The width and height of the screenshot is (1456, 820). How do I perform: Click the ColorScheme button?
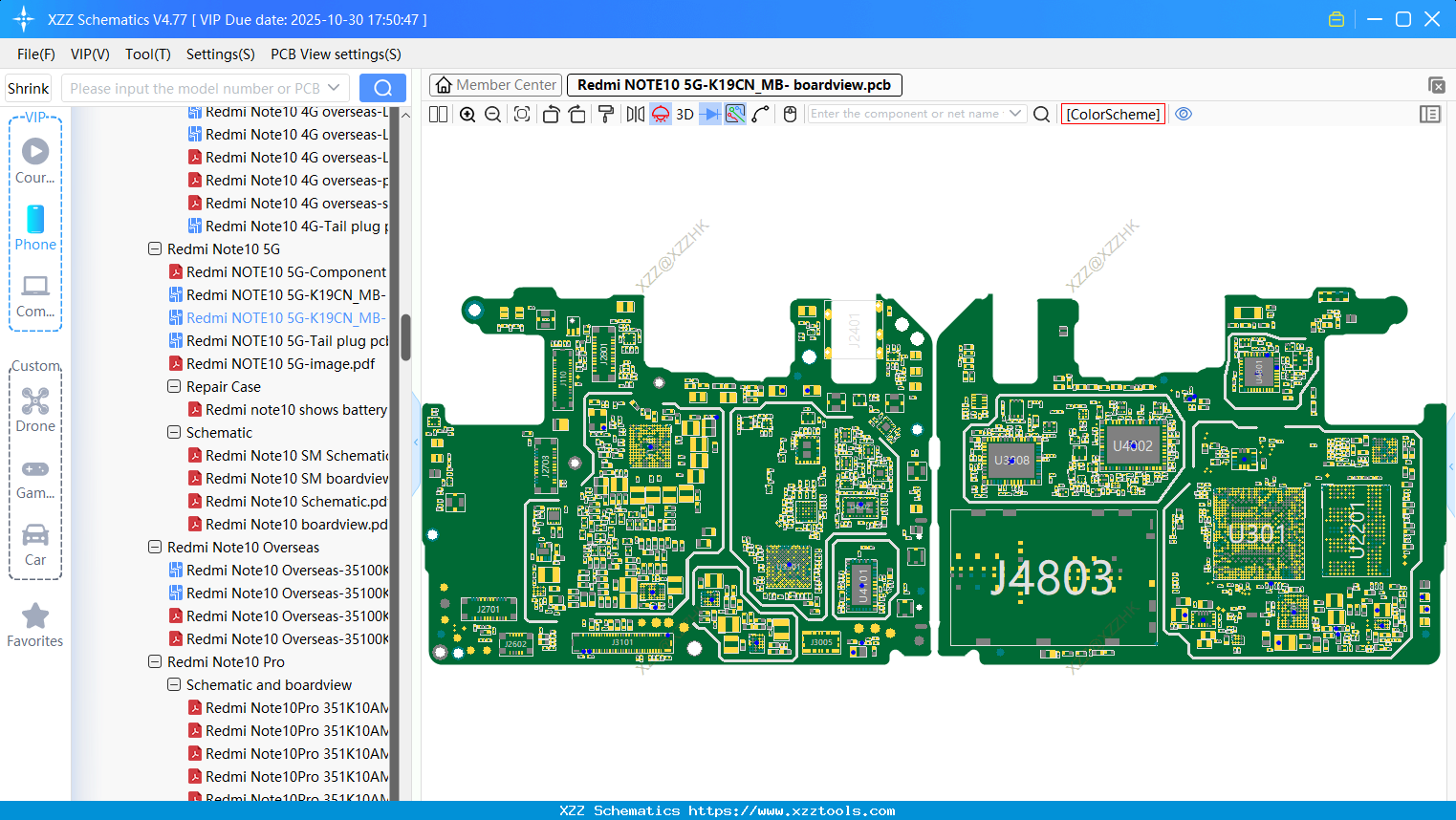pos(1113,115)
